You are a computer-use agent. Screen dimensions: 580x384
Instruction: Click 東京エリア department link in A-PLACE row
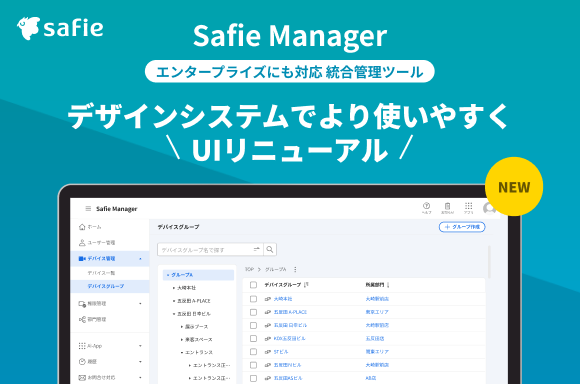tap(377, 312)
